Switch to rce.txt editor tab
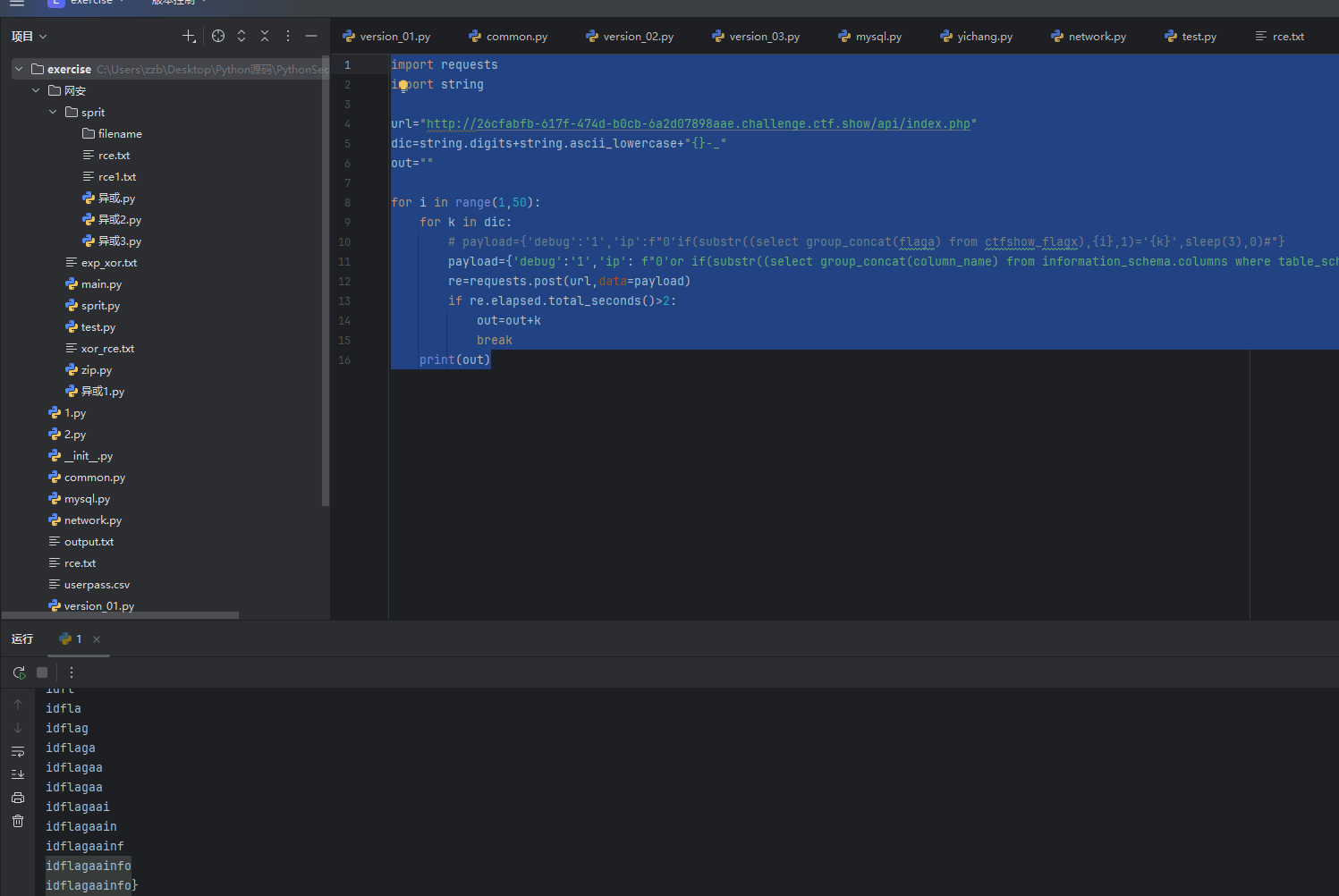Image resolution: width=1339 pixels, height=896 pixels. click(x=1279, y=37)
